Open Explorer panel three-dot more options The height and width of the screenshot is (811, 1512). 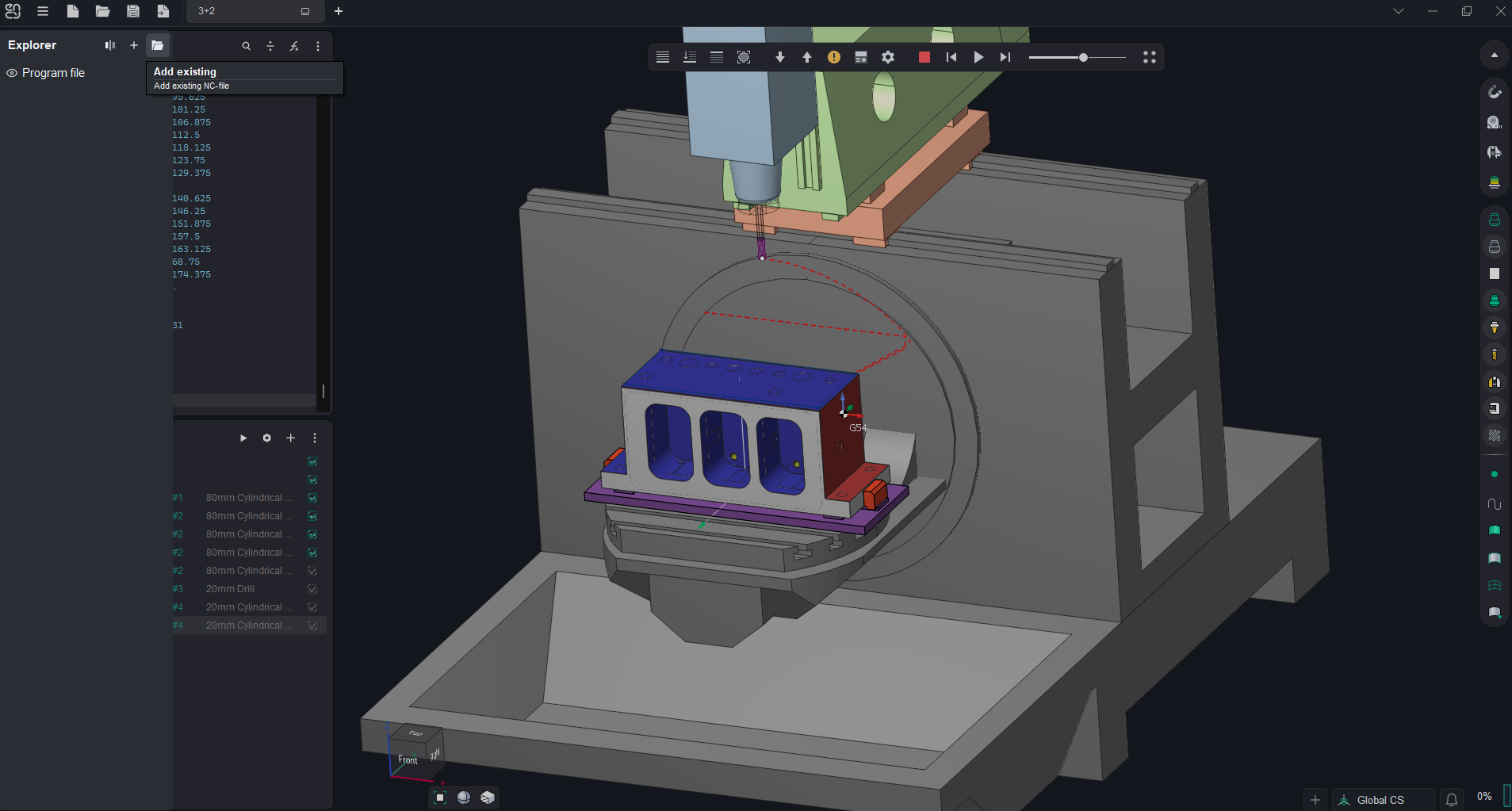click(x=318, y=46)
